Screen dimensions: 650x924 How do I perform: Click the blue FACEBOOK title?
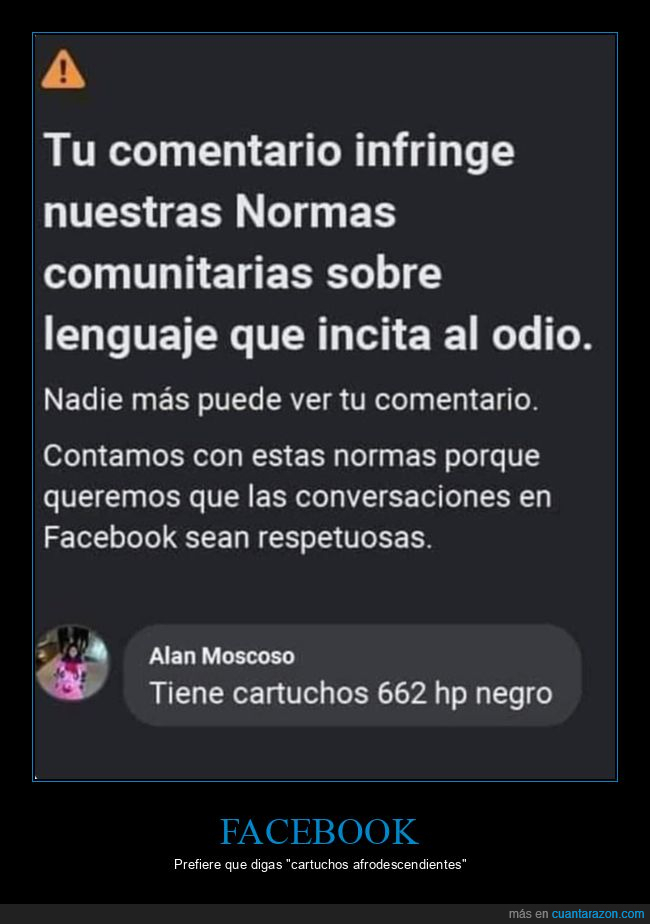[319, 831]
